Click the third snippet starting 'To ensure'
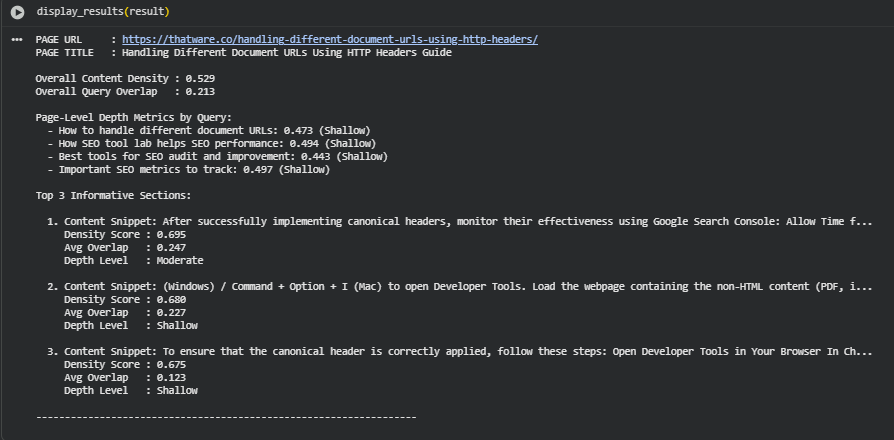This screenshot has height=440, width=894. point(466,352)
